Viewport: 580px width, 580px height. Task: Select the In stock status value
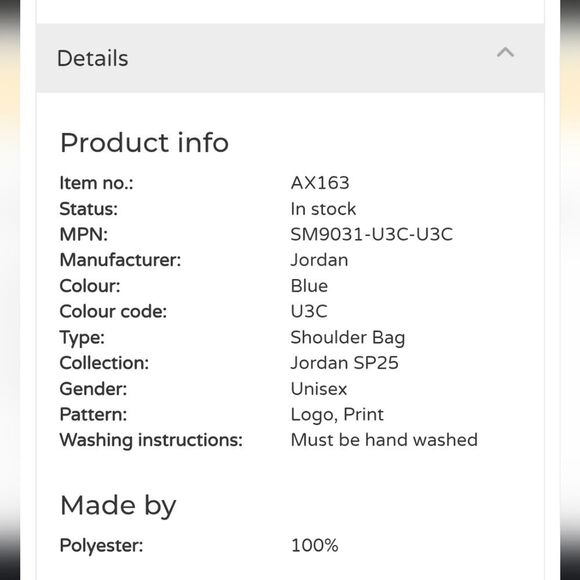pyautogui.click(x=323, y=209)
